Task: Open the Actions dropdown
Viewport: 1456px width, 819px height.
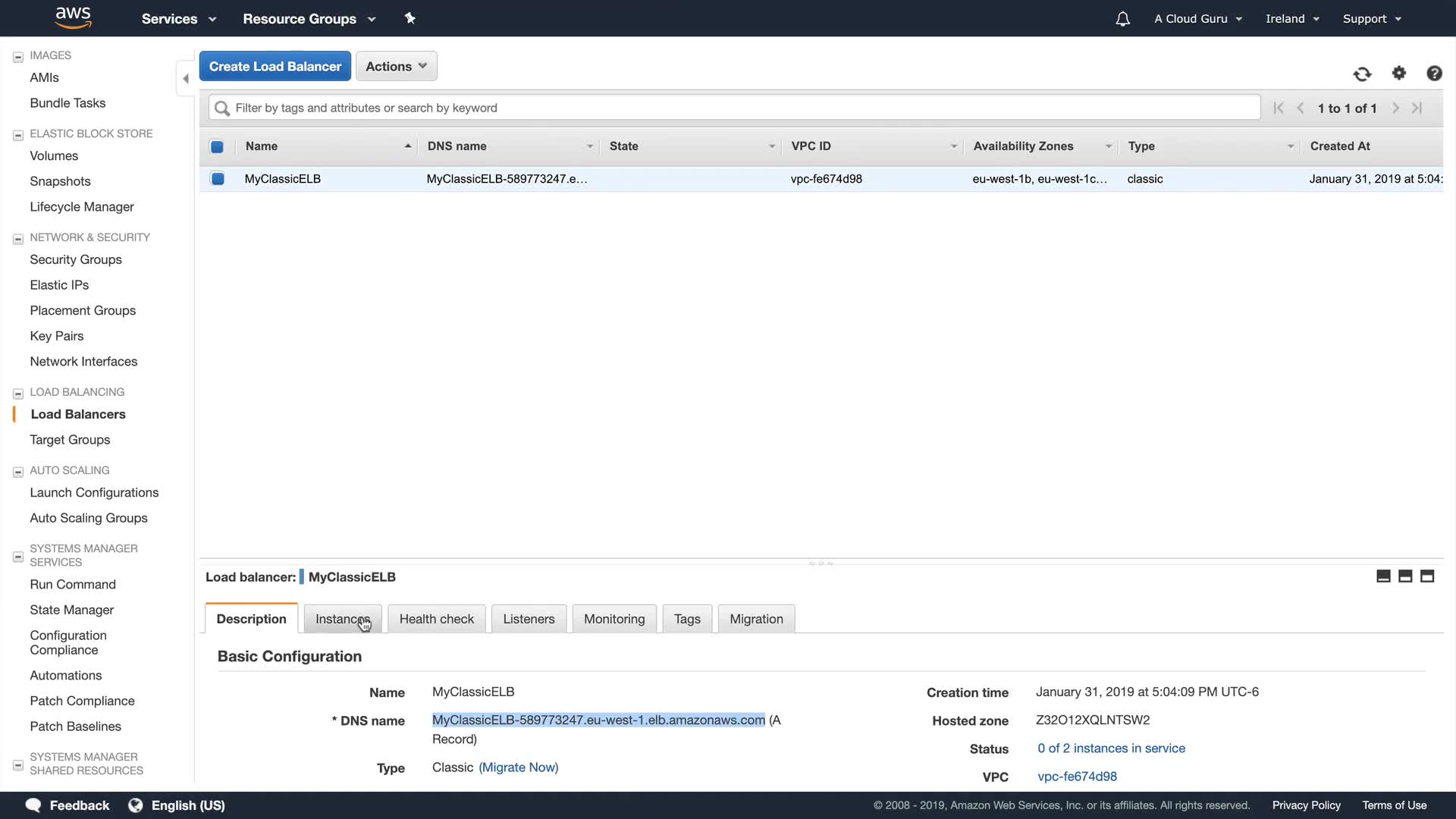Action: coord(396,67)
